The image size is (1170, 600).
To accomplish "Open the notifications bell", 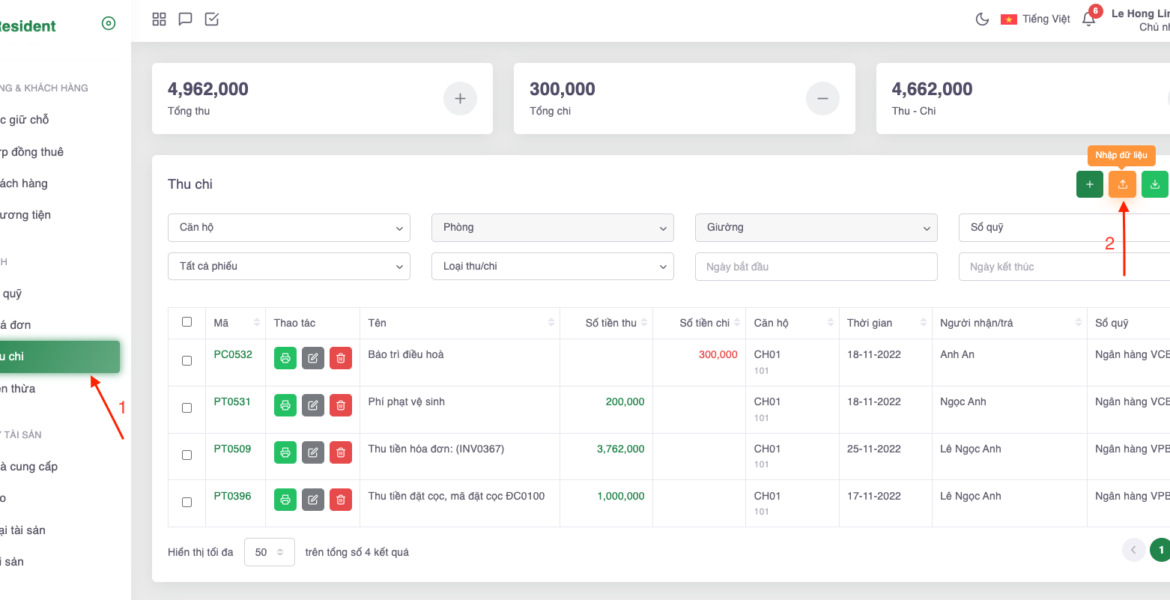I will coord(1088,19).
